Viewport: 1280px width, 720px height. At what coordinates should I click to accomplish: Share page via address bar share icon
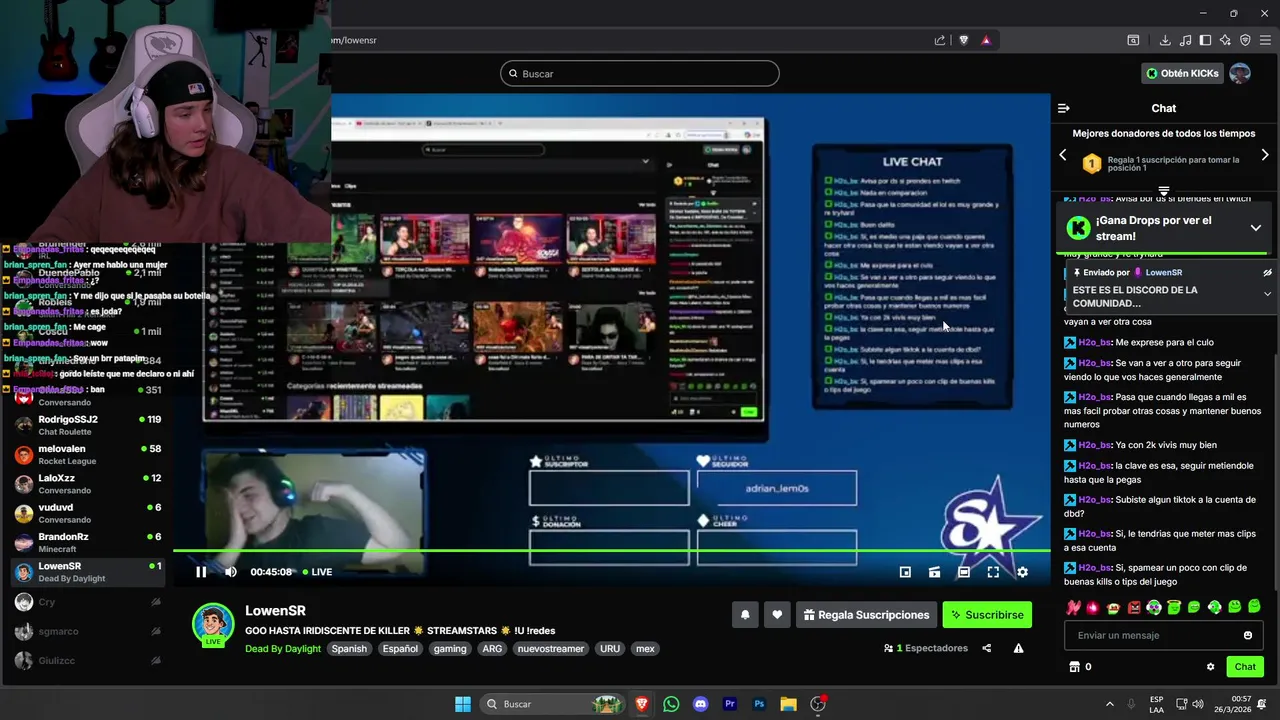(940, 40)
